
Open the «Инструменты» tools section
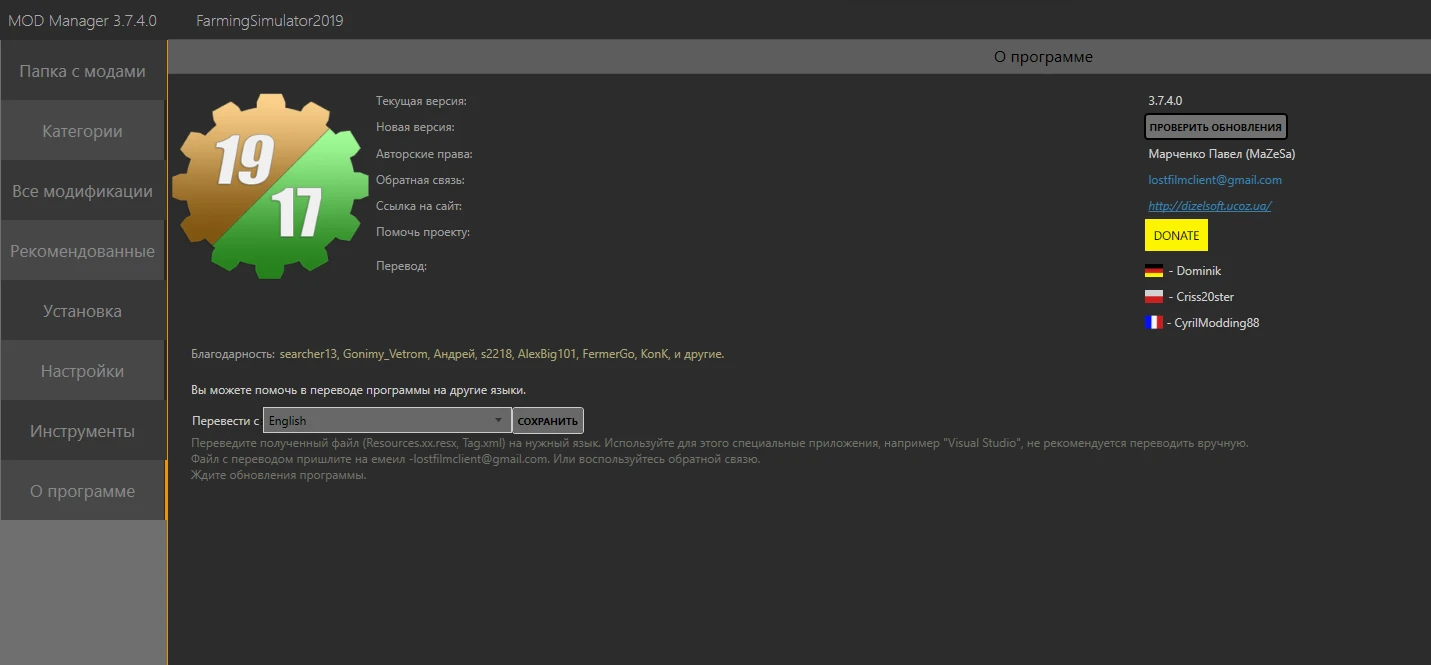tap(80, 430)
